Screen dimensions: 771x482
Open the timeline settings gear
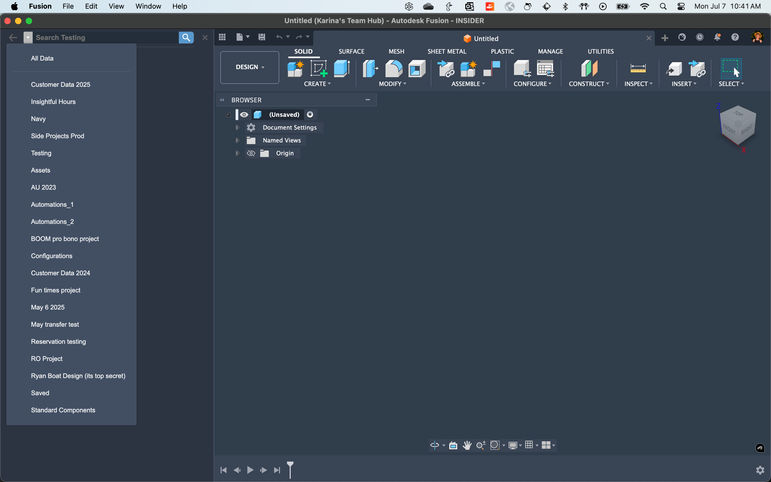pos(760,471)
